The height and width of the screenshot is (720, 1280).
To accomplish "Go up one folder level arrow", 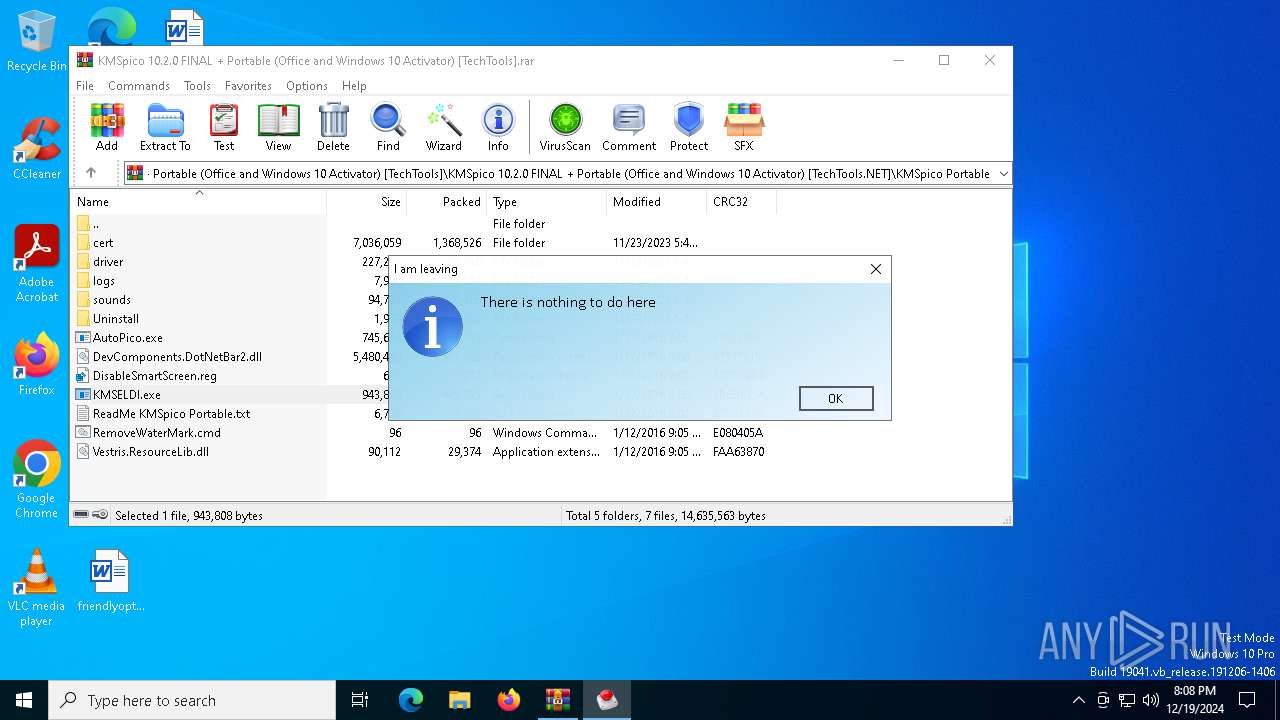I will (91, 173).
